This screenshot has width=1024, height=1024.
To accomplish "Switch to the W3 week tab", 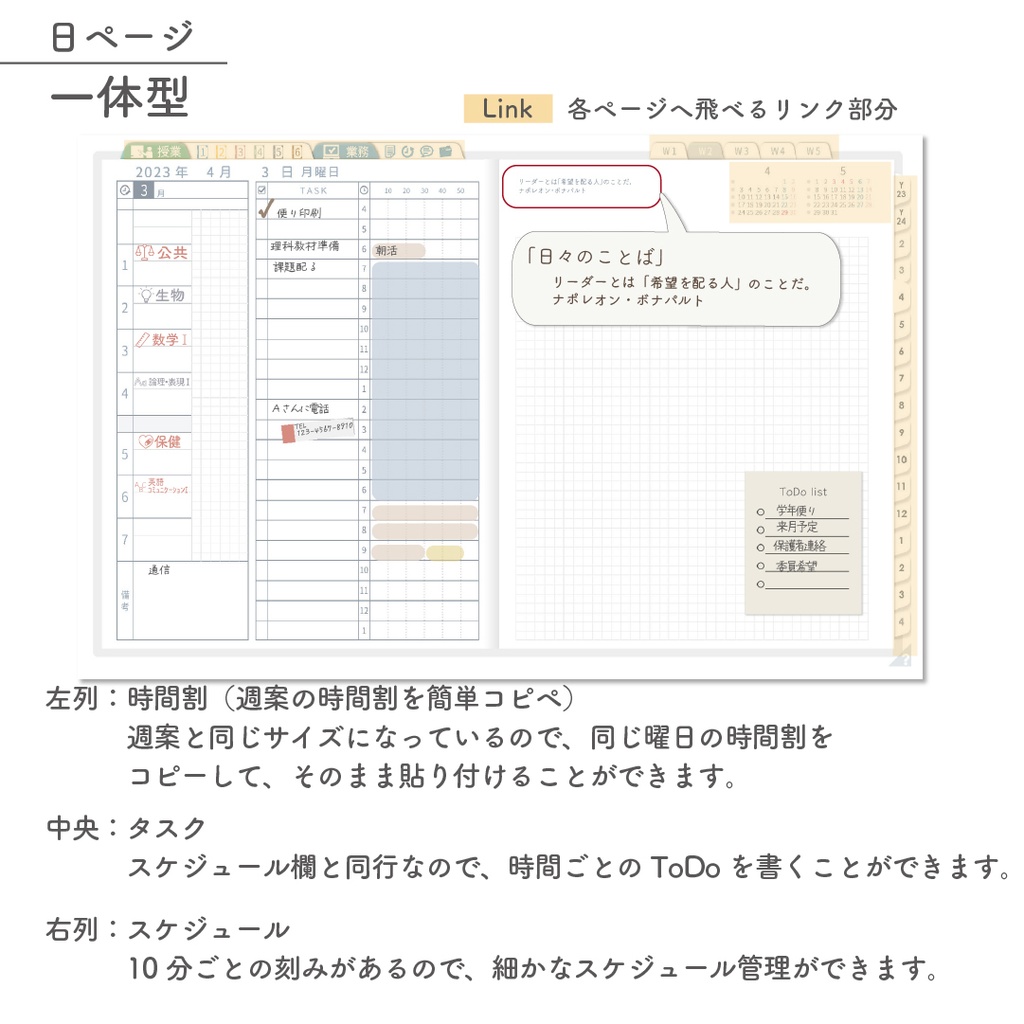I will [x=742, y=150].
